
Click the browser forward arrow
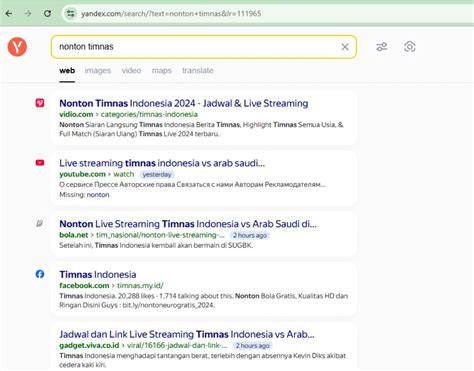(28, 14)
